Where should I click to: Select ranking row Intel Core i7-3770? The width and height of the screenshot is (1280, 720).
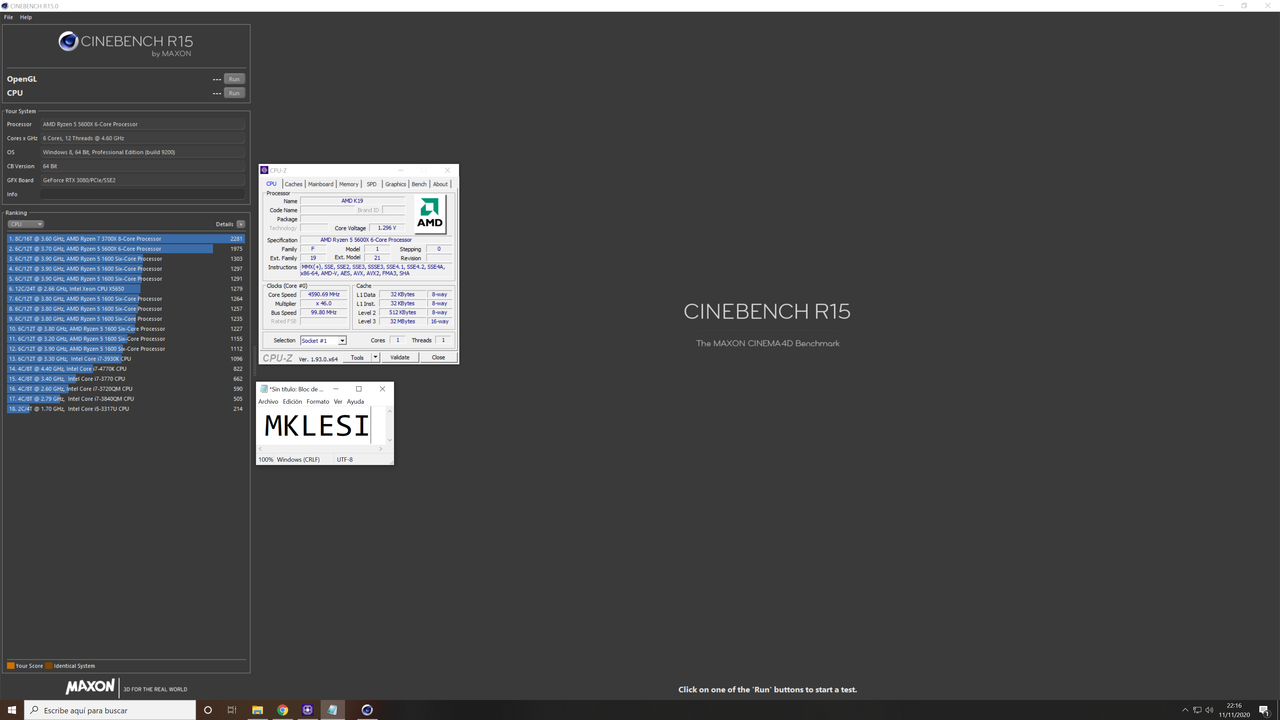pos(125,379)
